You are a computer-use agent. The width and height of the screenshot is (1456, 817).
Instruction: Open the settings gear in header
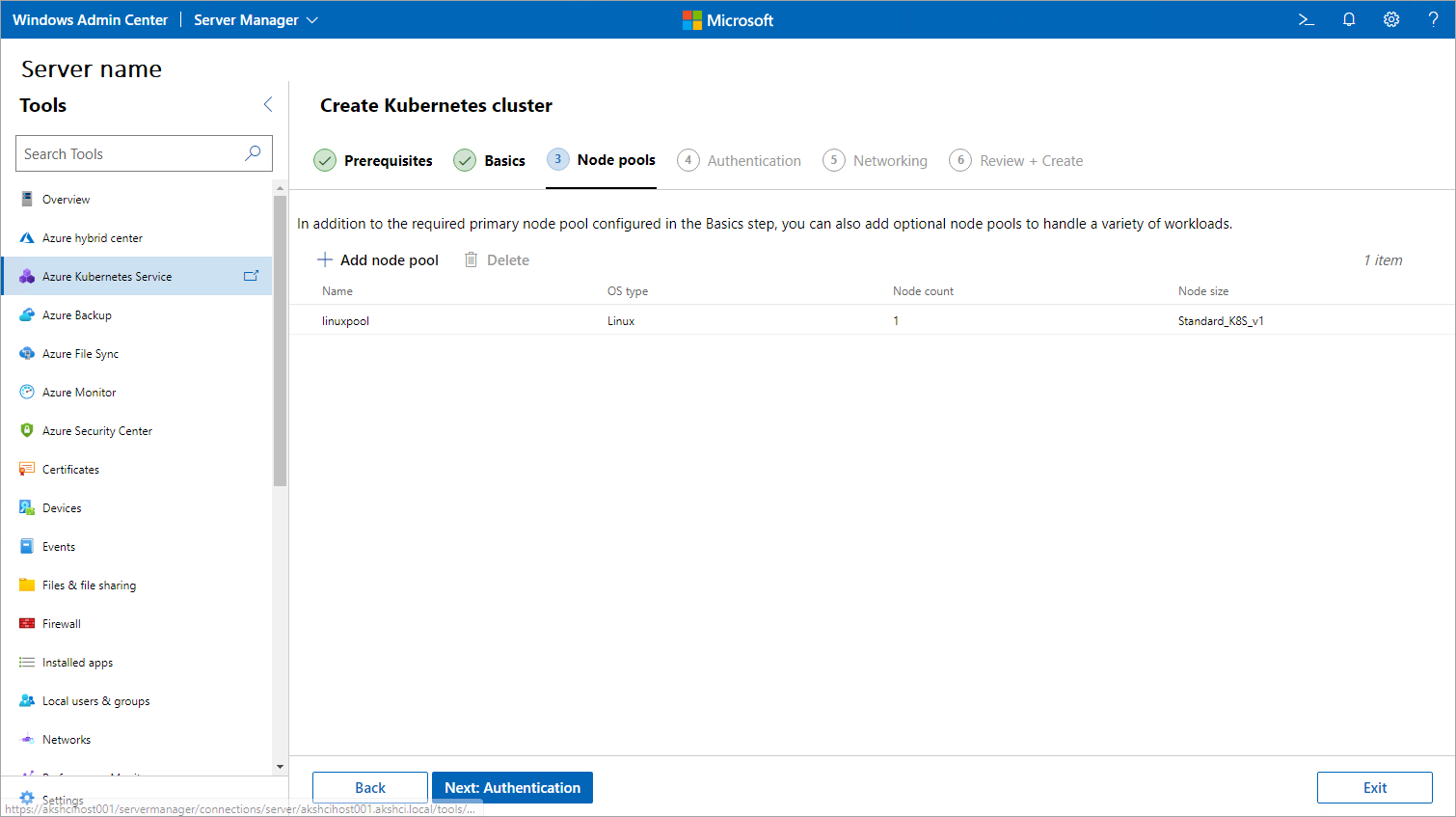[x=1390, y=19]
